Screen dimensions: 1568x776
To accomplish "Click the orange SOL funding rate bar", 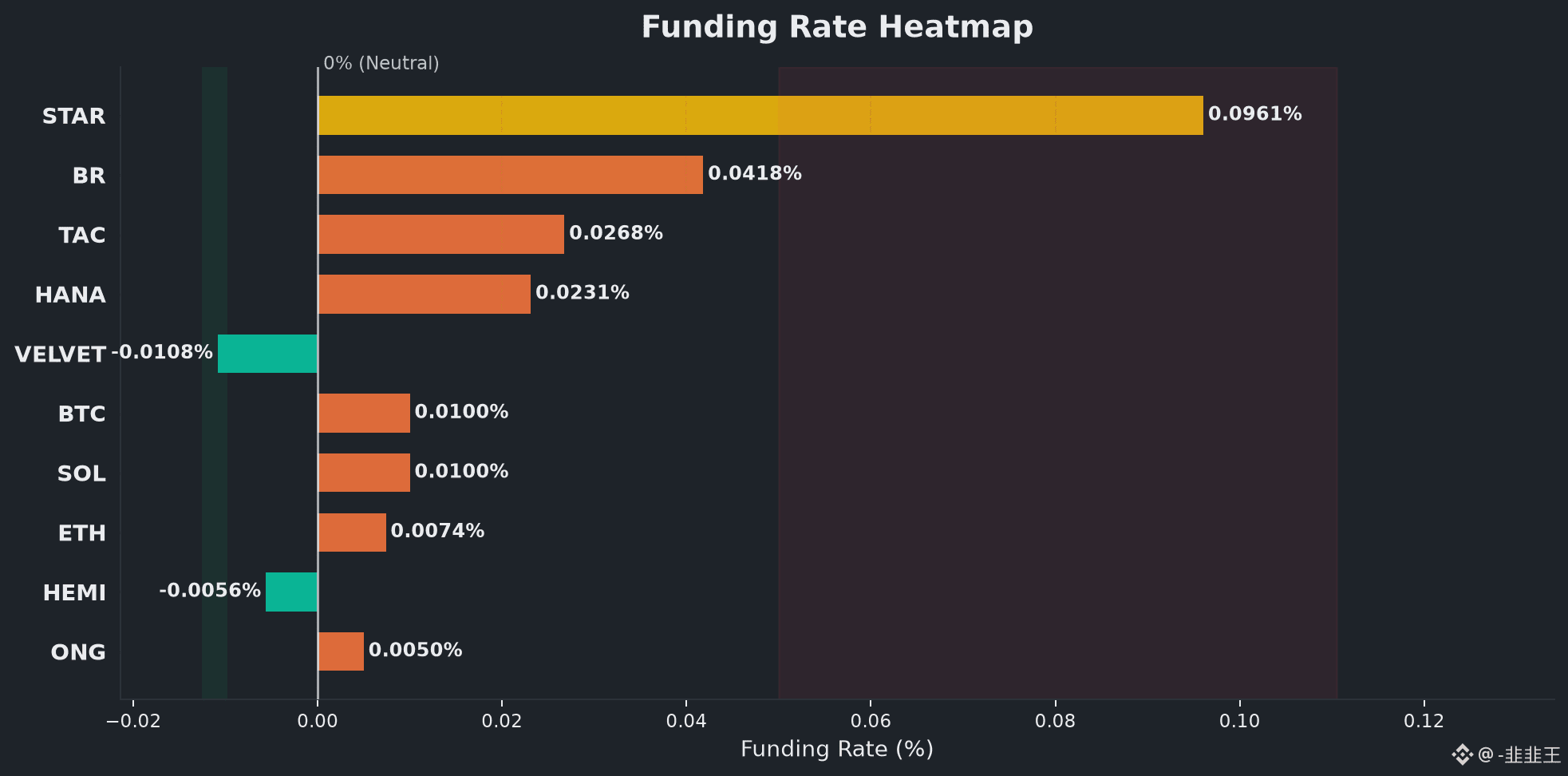I will point(364,473).
